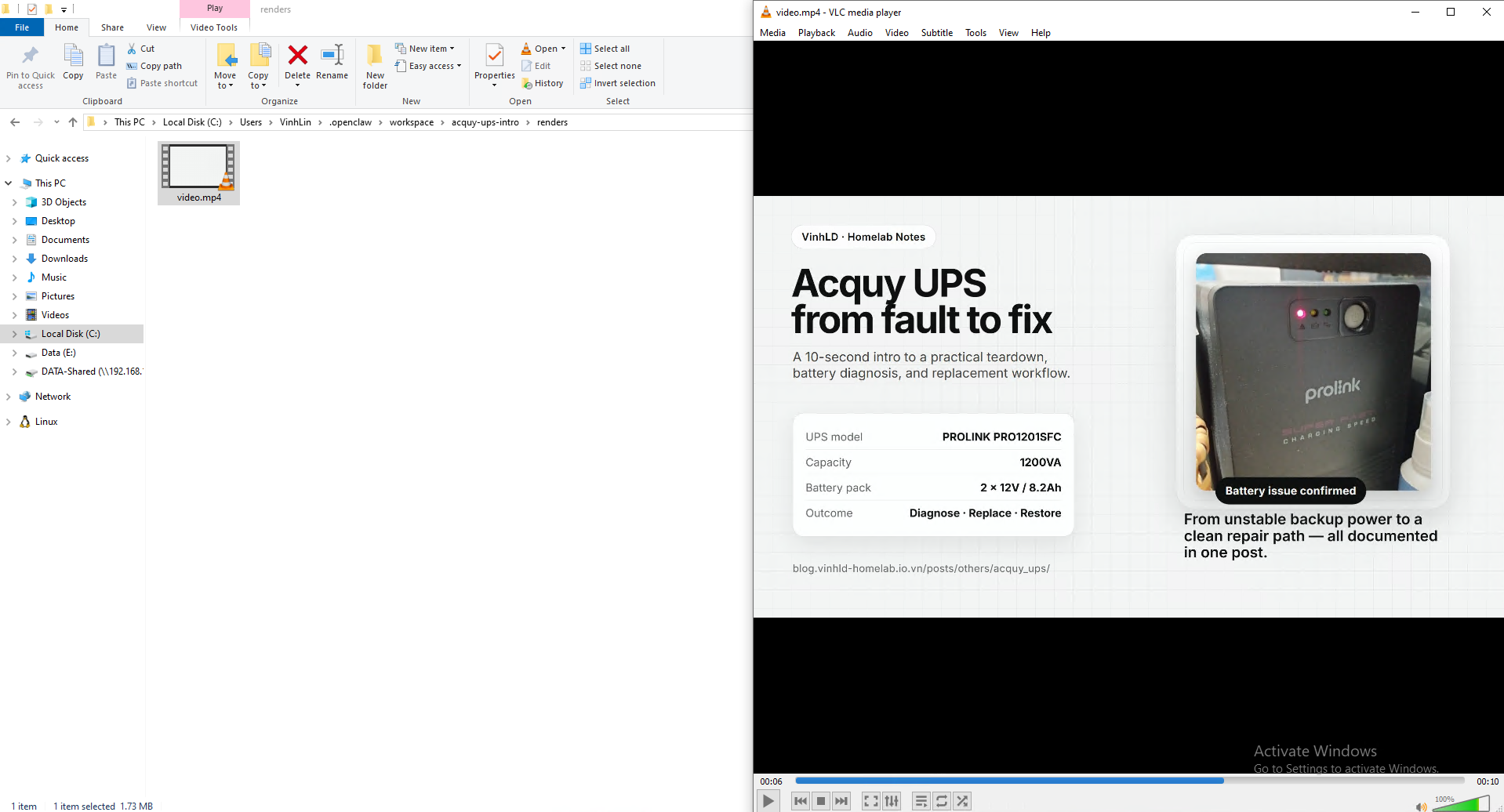Click the elapsed time 00:06 label
Image resolution: width=1504 pixels, height=812 pixels.
coord(771,781)
